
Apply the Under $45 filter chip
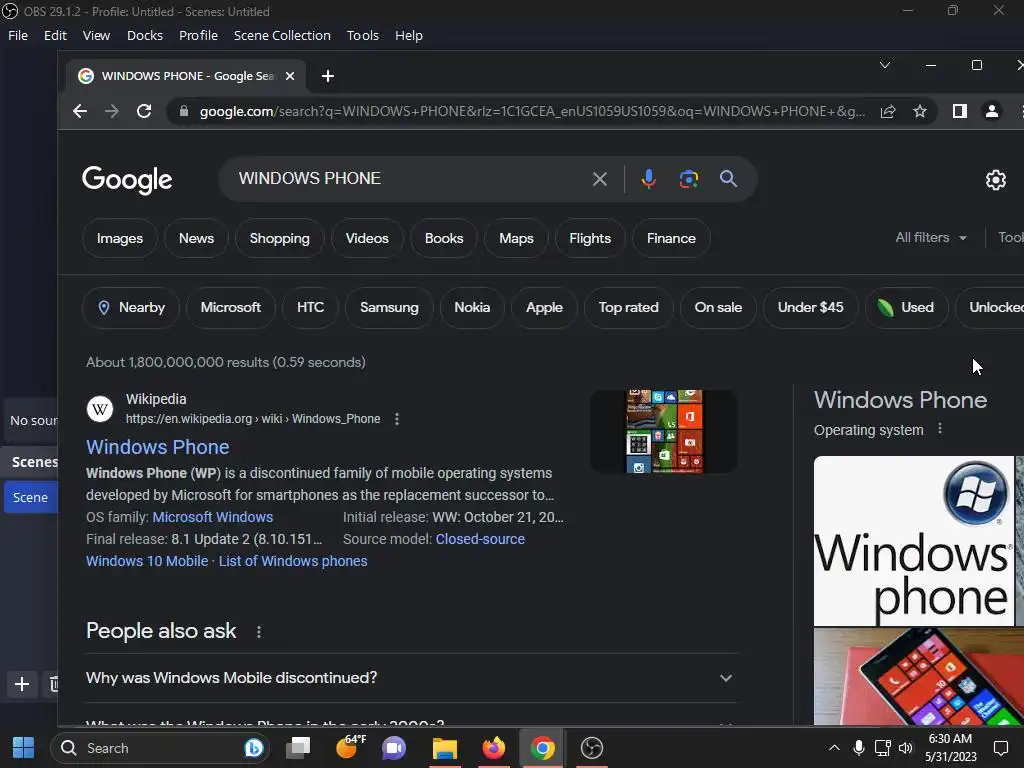click(x=810, y=308)
